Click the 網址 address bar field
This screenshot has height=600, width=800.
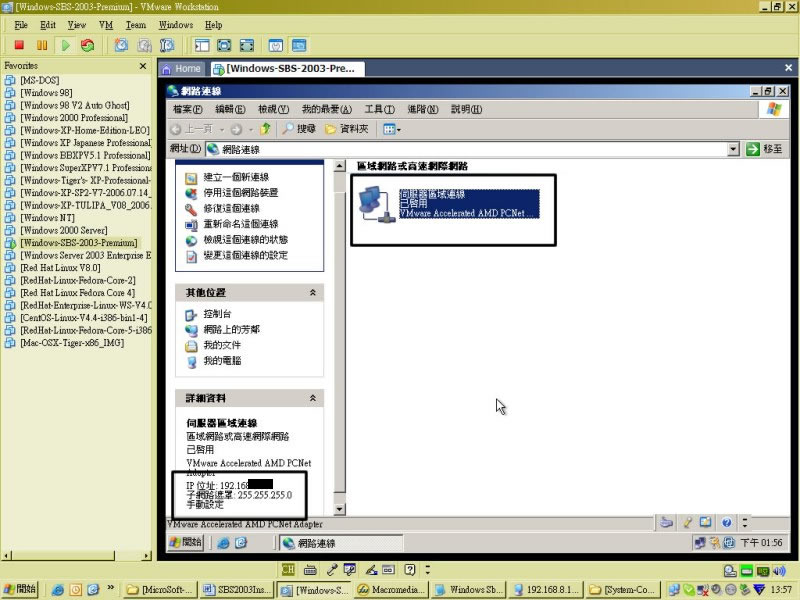466,149
